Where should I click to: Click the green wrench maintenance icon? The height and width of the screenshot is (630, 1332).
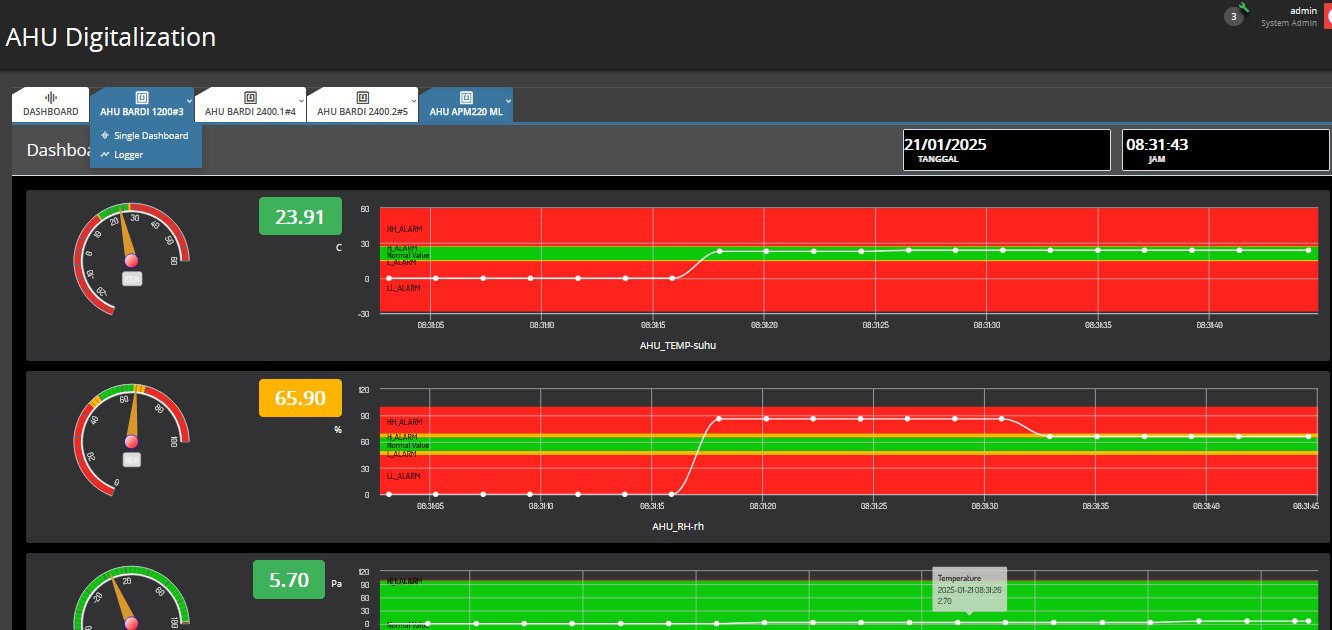1244,9
